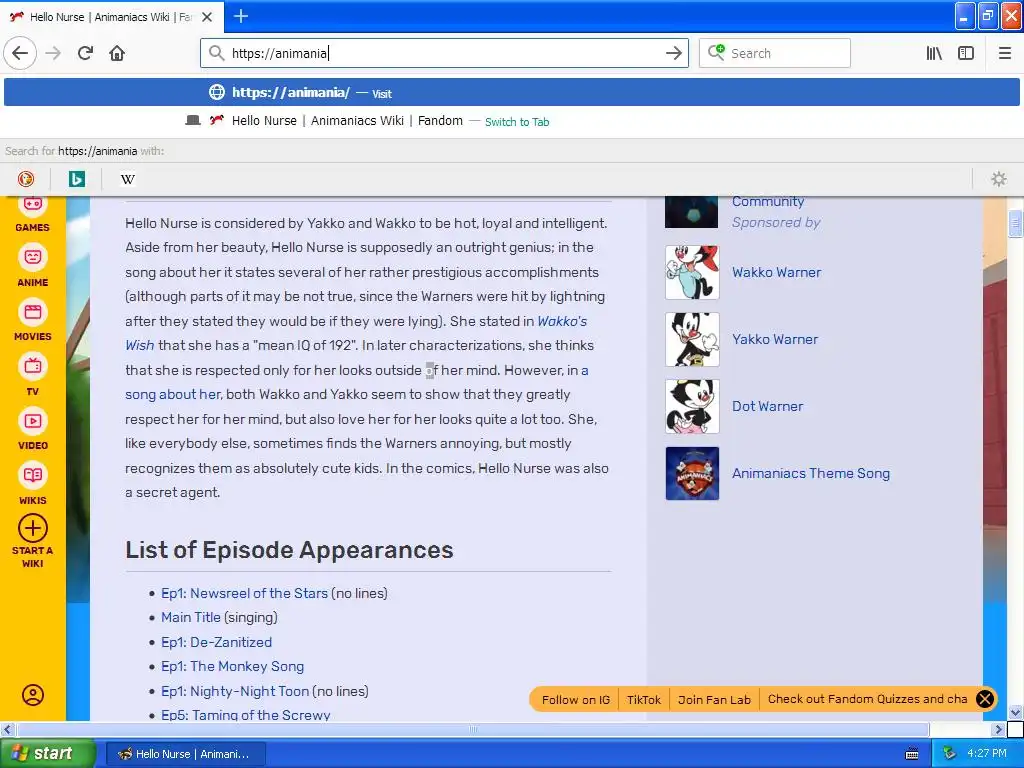Open the Yakko Warner page link

[x=775, y=339]
